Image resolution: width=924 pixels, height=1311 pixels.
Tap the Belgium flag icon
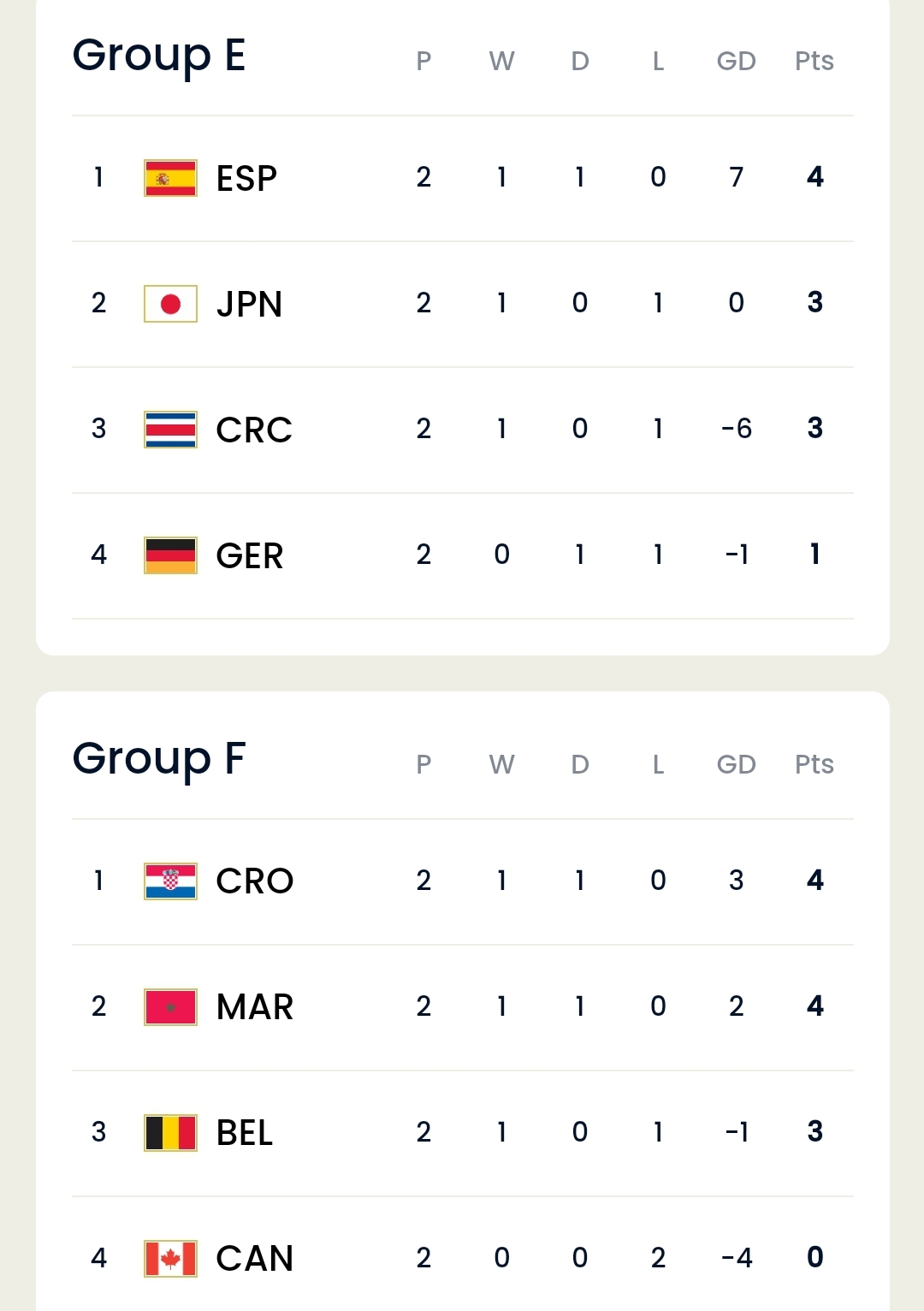click(x=170, y=1133)
